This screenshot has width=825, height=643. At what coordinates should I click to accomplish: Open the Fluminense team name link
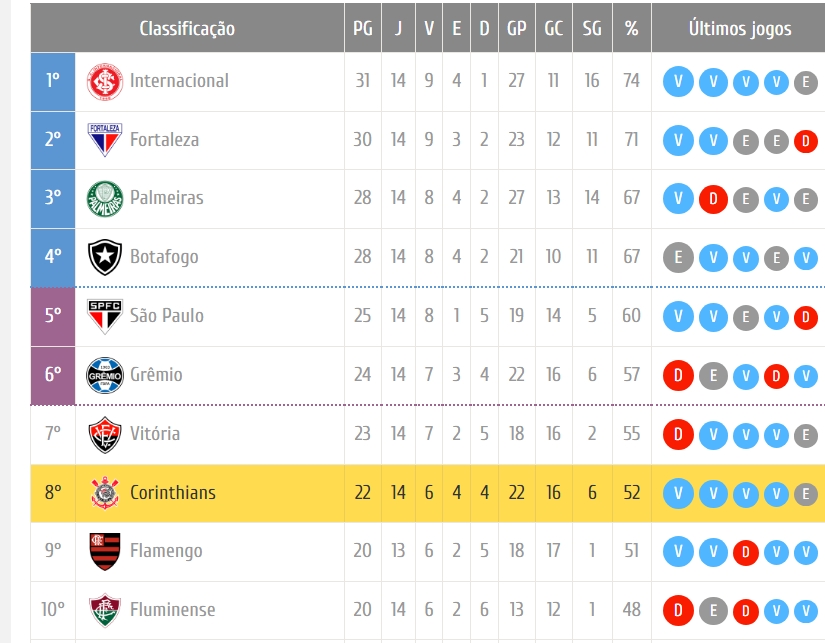tap(173, 609)
